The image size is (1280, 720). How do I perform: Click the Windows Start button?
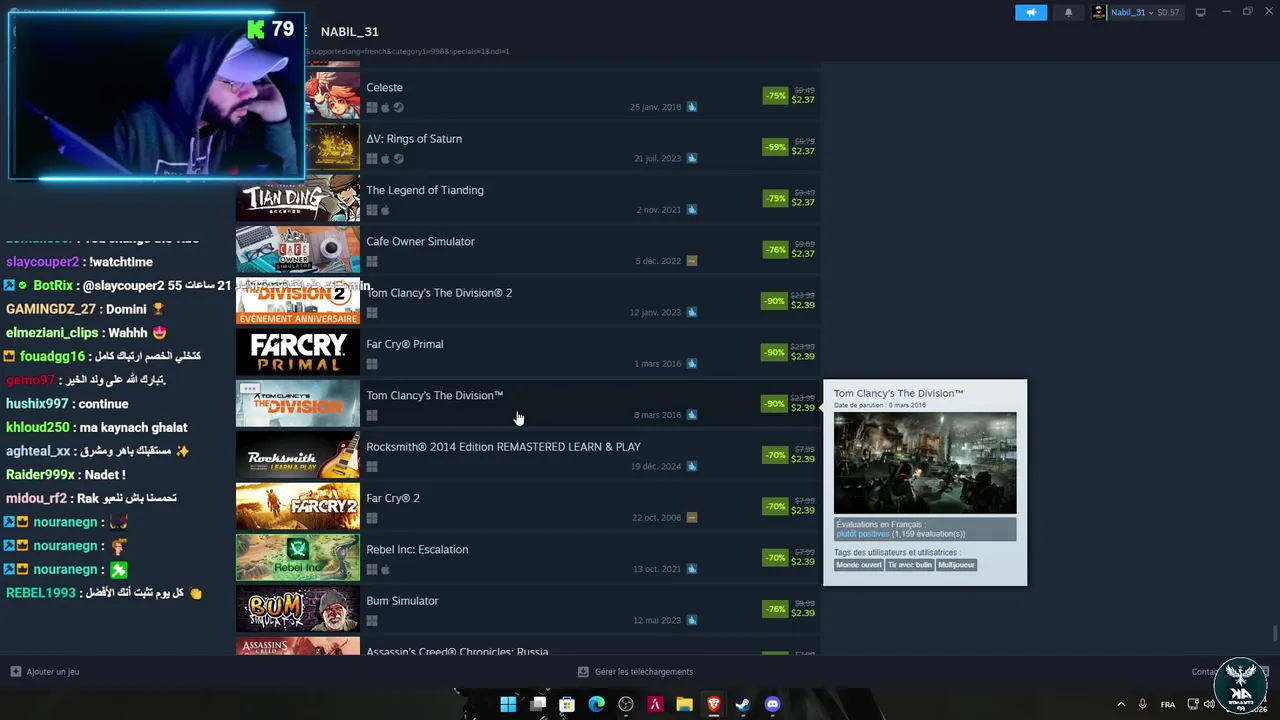click(x=508, y=704)
